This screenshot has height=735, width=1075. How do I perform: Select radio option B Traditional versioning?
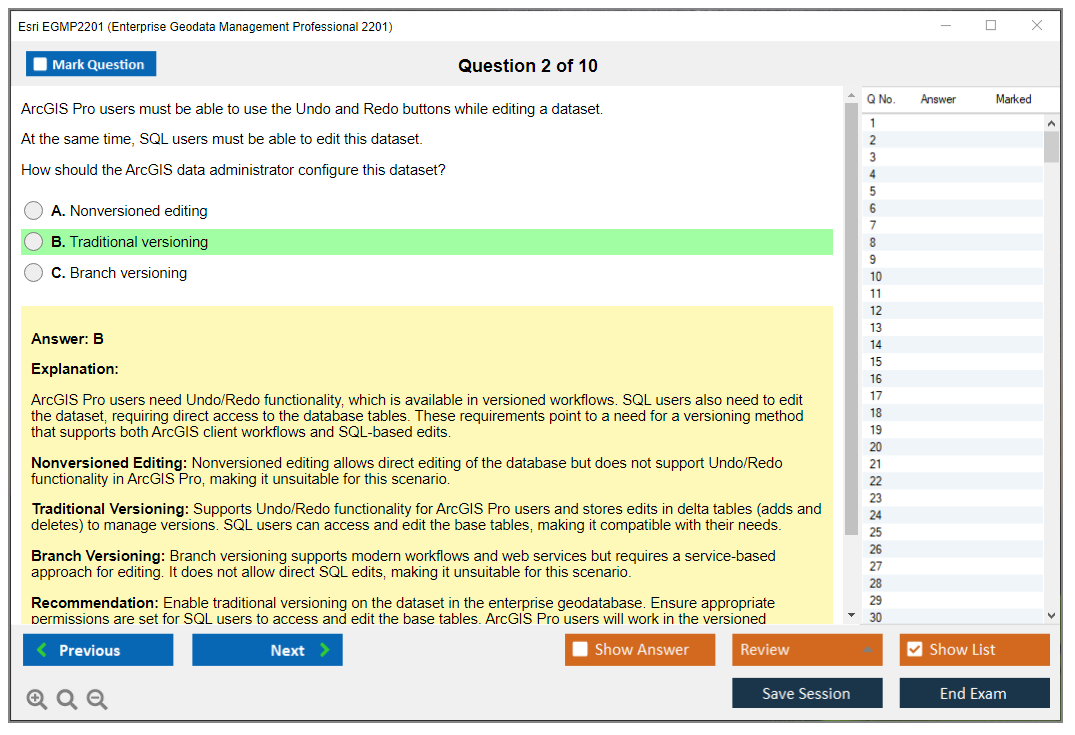(34, 241)
